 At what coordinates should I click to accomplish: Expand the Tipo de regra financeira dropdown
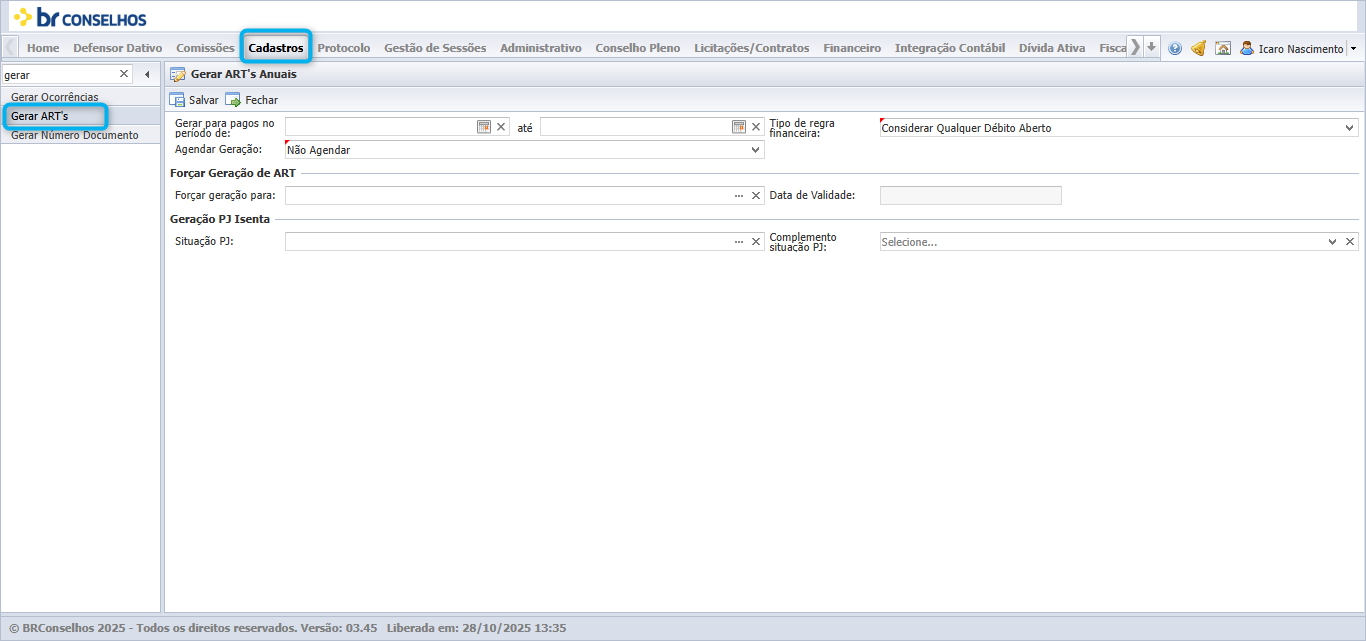point(1350,128)
